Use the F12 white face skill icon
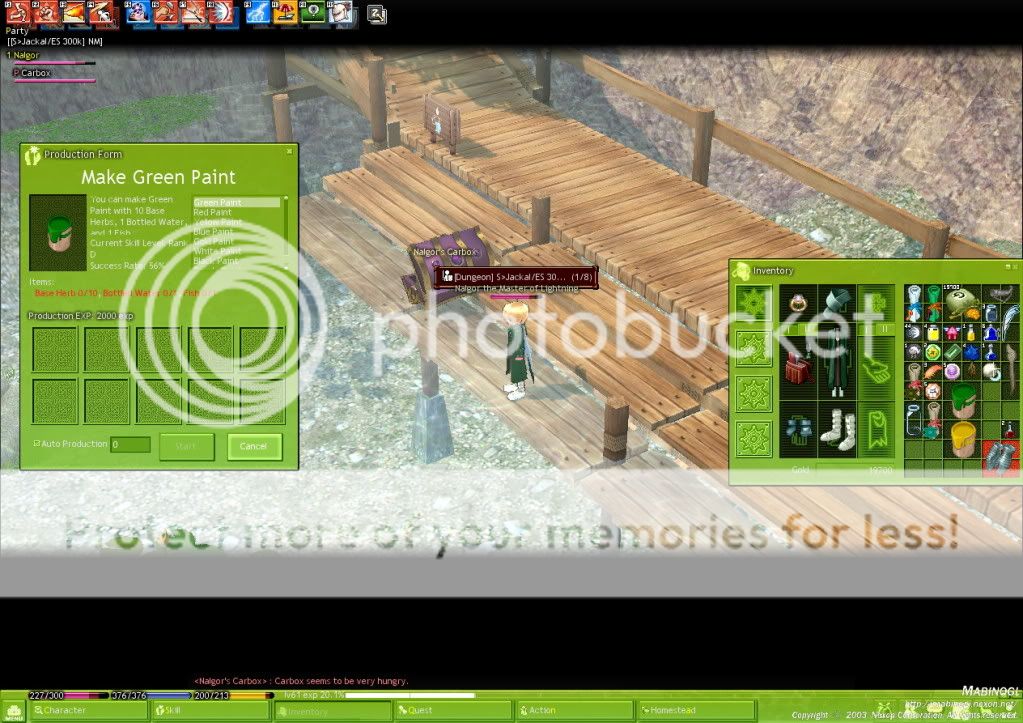1023x723 pixels. [x=341, y=12]
